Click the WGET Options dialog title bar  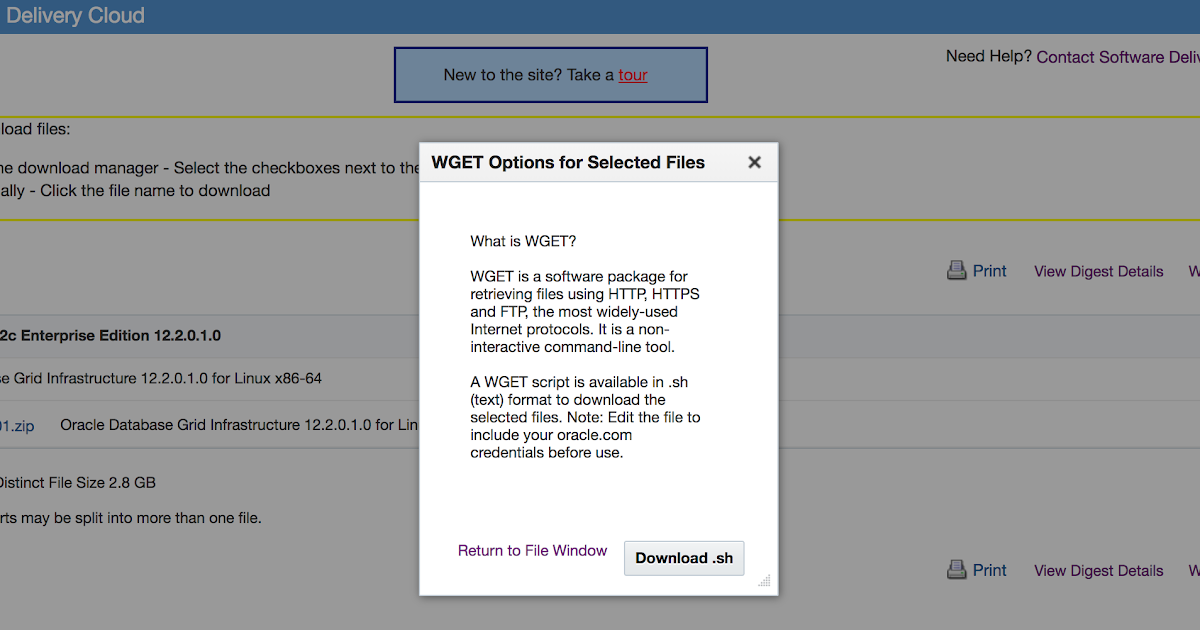[x=566, y=161]
